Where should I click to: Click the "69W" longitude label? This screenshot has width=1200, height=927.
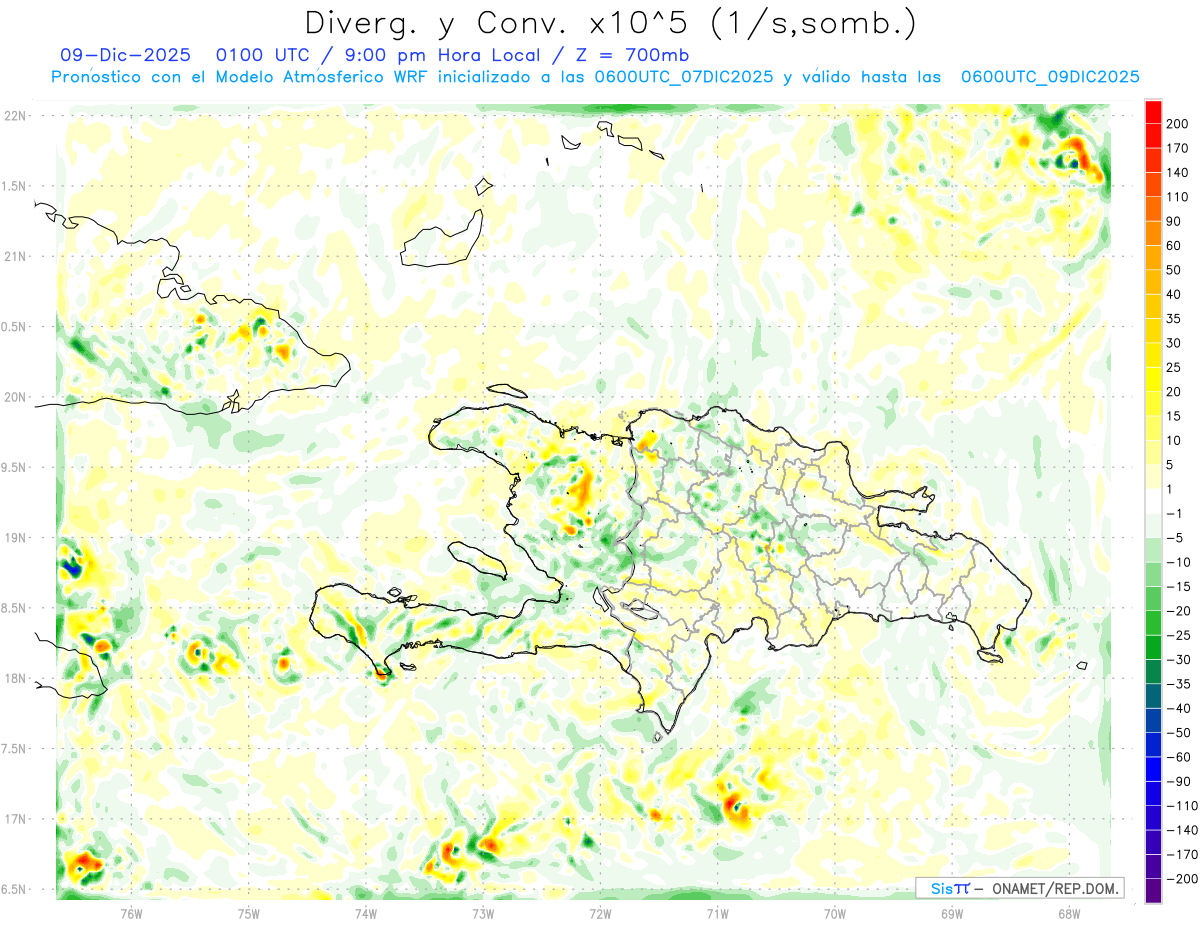pos(952,913)
